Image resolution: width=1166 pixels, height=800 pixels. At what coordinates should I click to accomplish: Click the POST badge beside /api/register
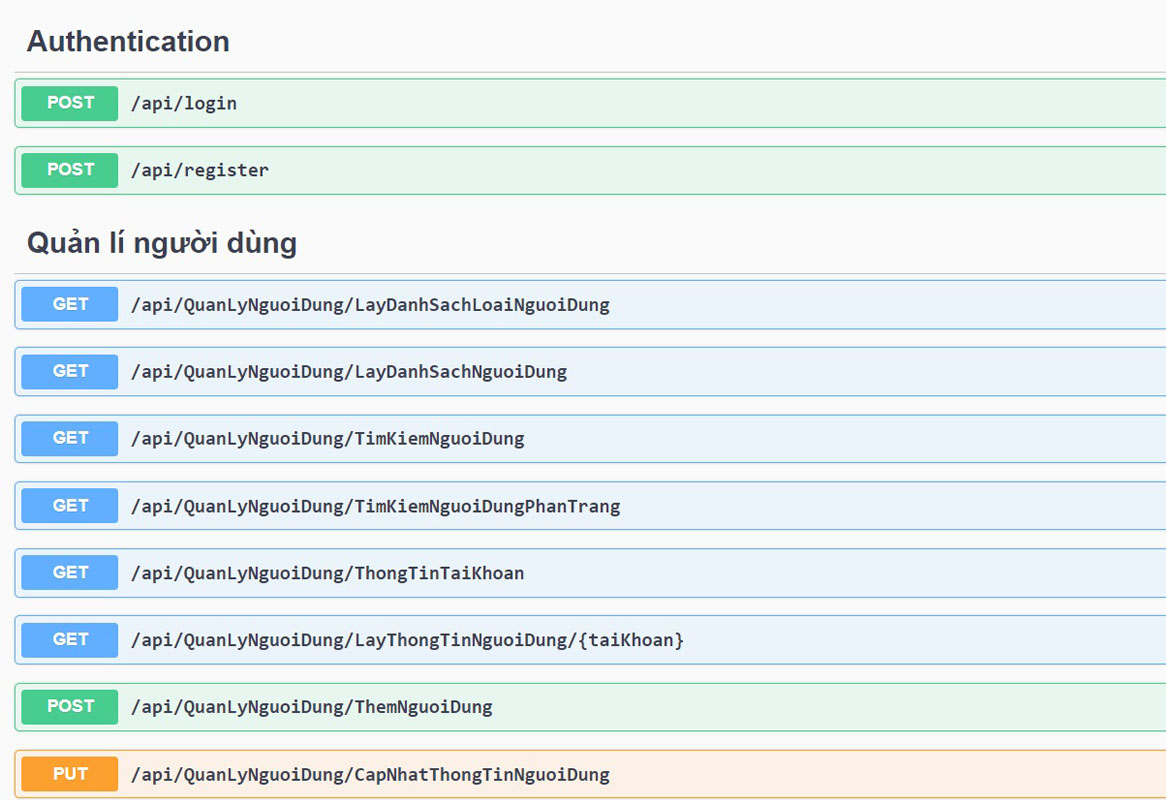pos(70,170)
